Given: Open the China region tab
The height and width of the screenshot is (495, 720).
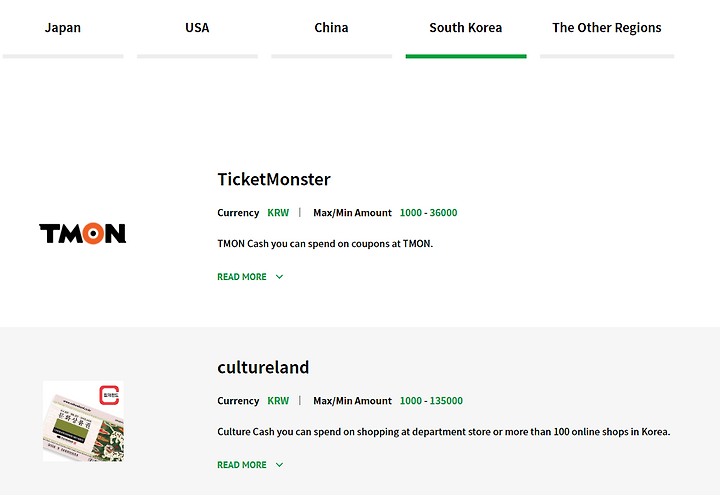Looking at the screenshot, I should (x=331, y=28).
